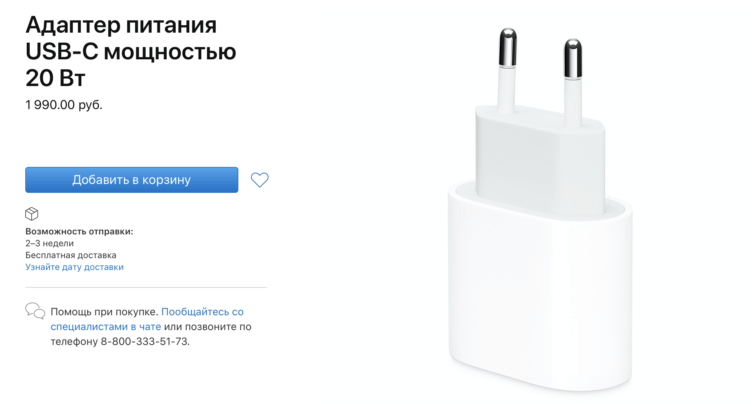The image size is (750, 408).
Task: Click the 2–3 недели delivery estimate
Action: coord(49,243)
